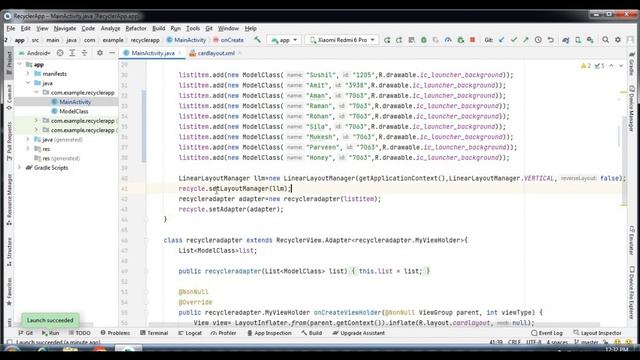Open the File menu
This screenshot has height=360, width=640.
[11, 29]
